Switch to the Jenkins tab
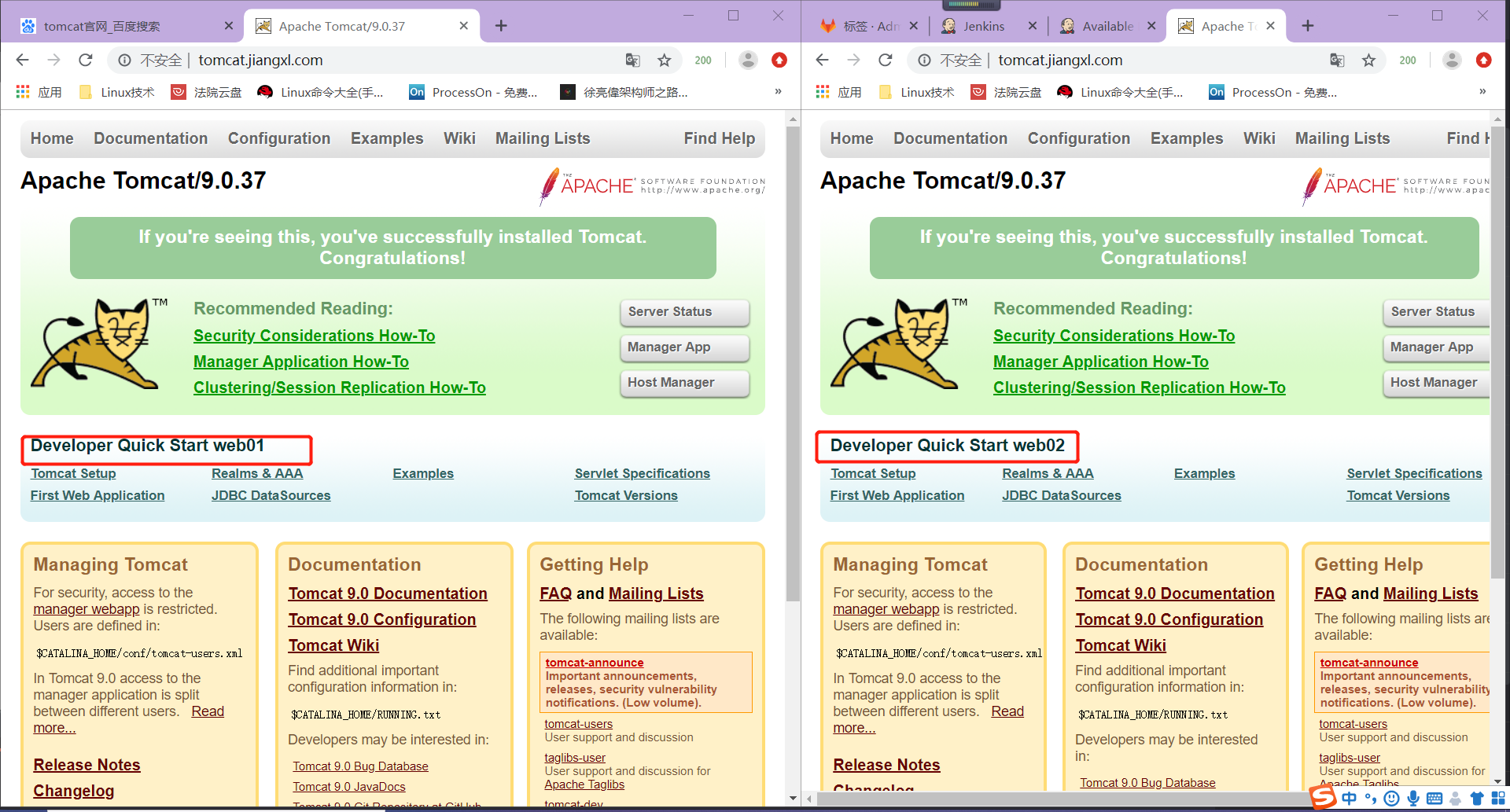 (988, 26)
